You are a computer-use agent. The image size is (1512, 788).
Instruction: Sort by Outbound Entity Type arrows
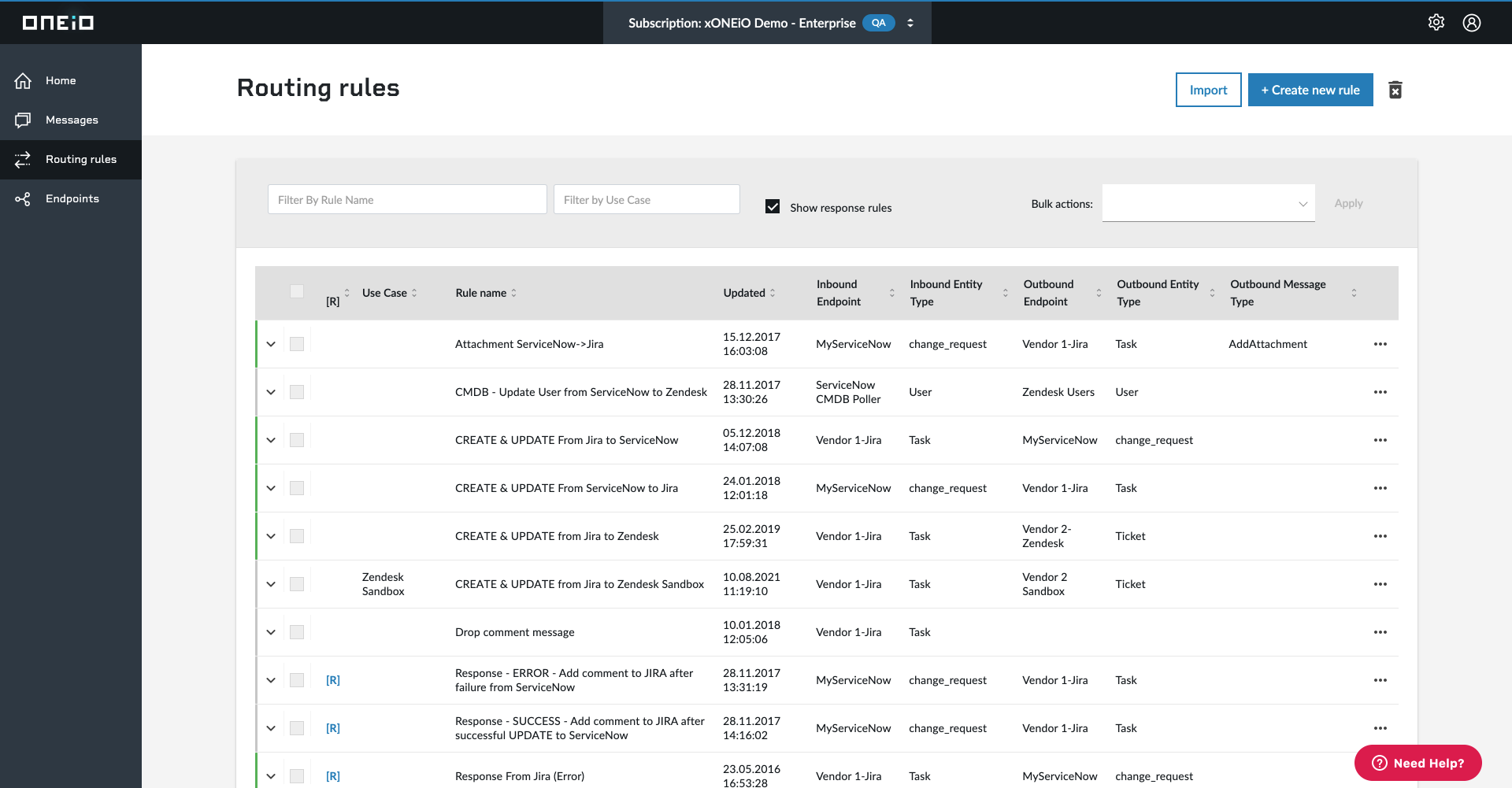point(1213,293)
